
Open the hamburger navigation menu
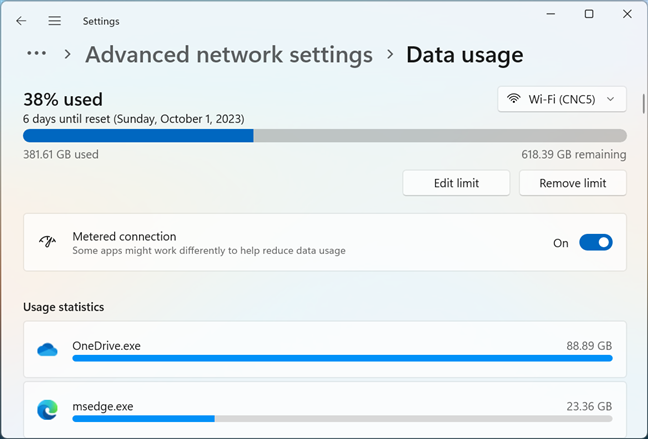point(55,21)
